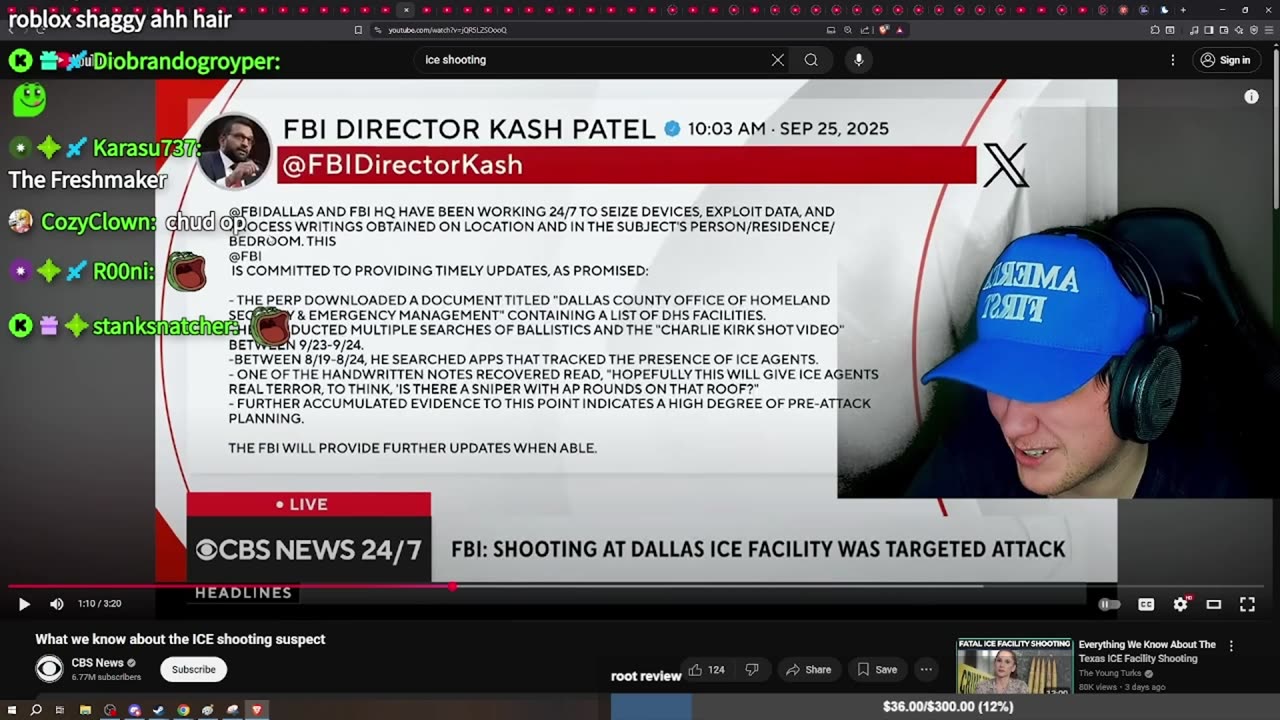The image size is (1280, 720).
Task: Click the share icon in address bar
Action: click(865, 30)
